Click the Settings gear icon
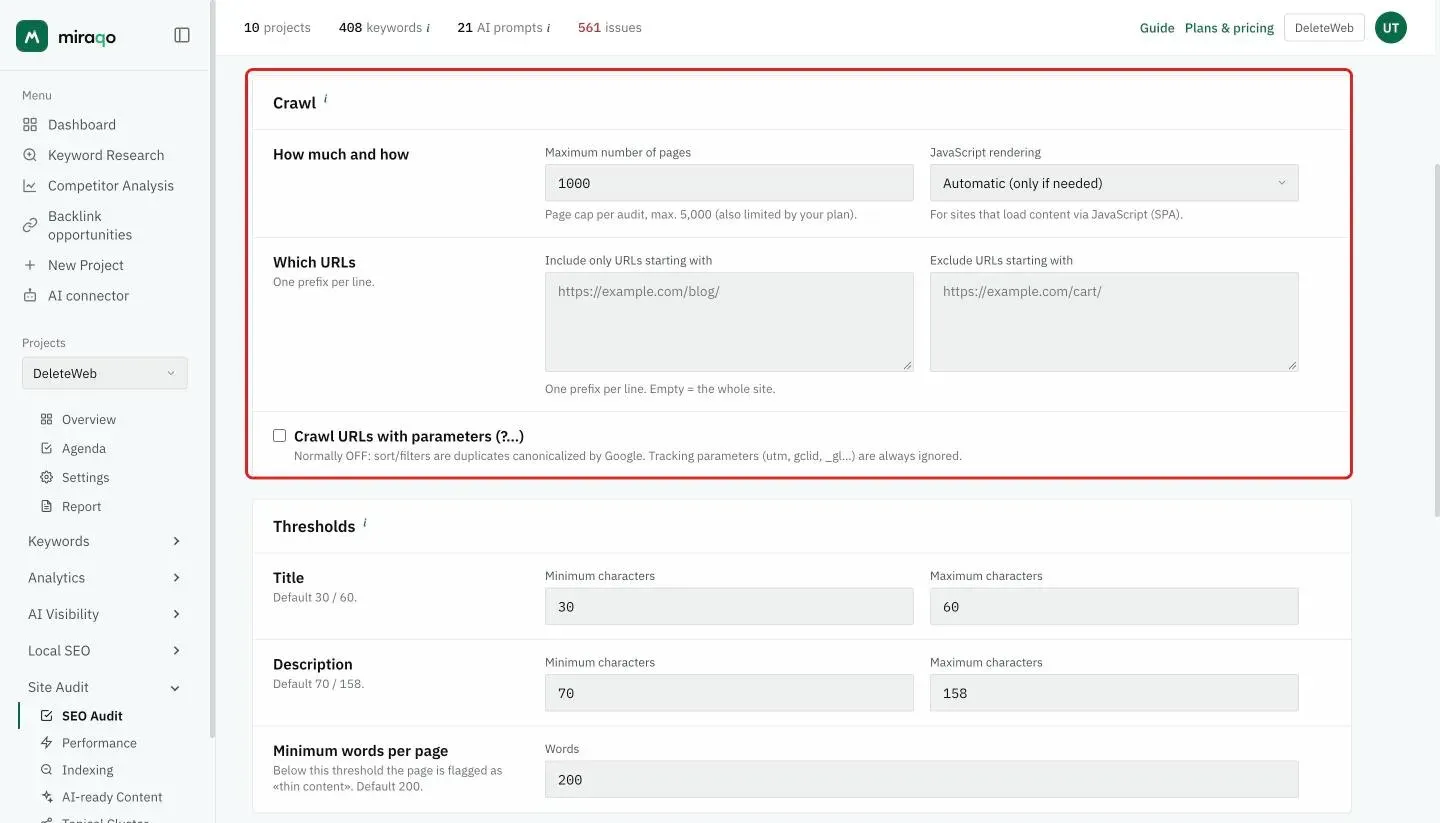The width and height of the screenshot is (1440, 823). (x=46, y=477)
